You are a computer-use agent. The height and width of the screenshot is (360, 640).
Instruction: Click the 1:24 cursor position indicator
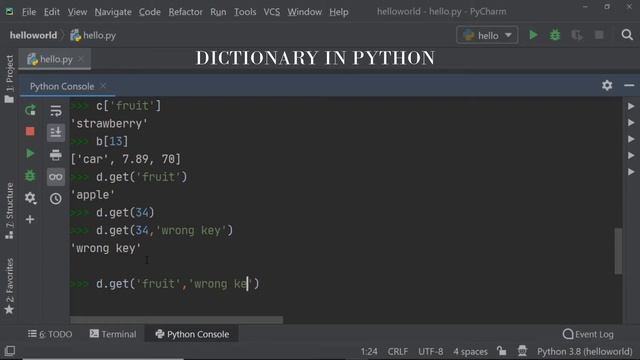[369, 351]
